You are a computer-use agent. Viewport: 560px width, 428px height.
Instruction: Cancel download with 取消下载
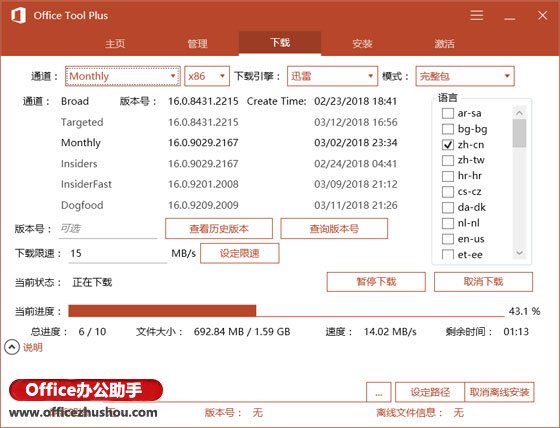[483, 282]
